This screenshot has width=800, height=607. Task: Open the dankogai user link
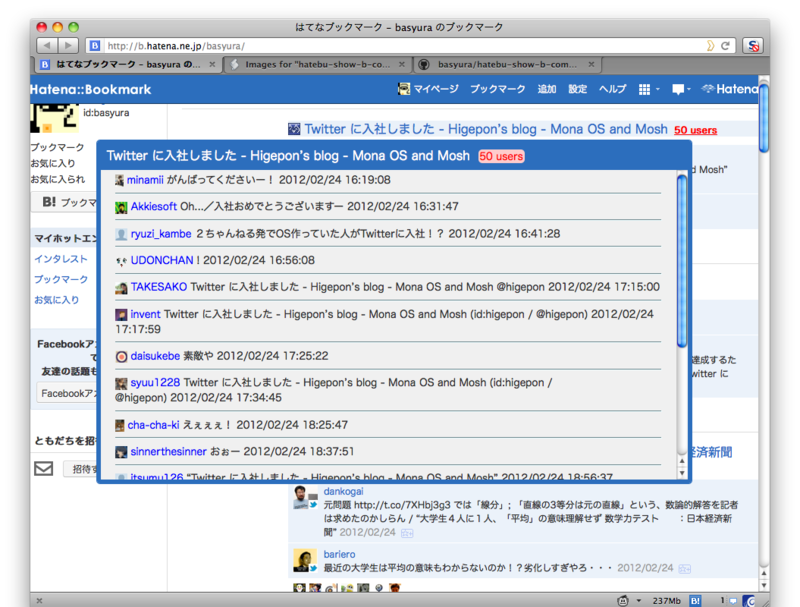point(343,491)
